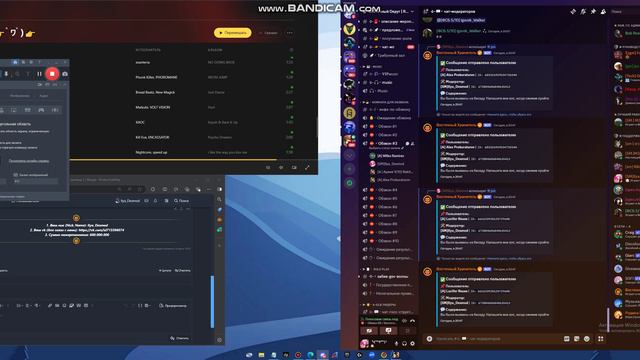Viewport: 640px width, 360px height.
Task: Open the text chat icon beside Обзвон #3
Action: click(407, 144)
